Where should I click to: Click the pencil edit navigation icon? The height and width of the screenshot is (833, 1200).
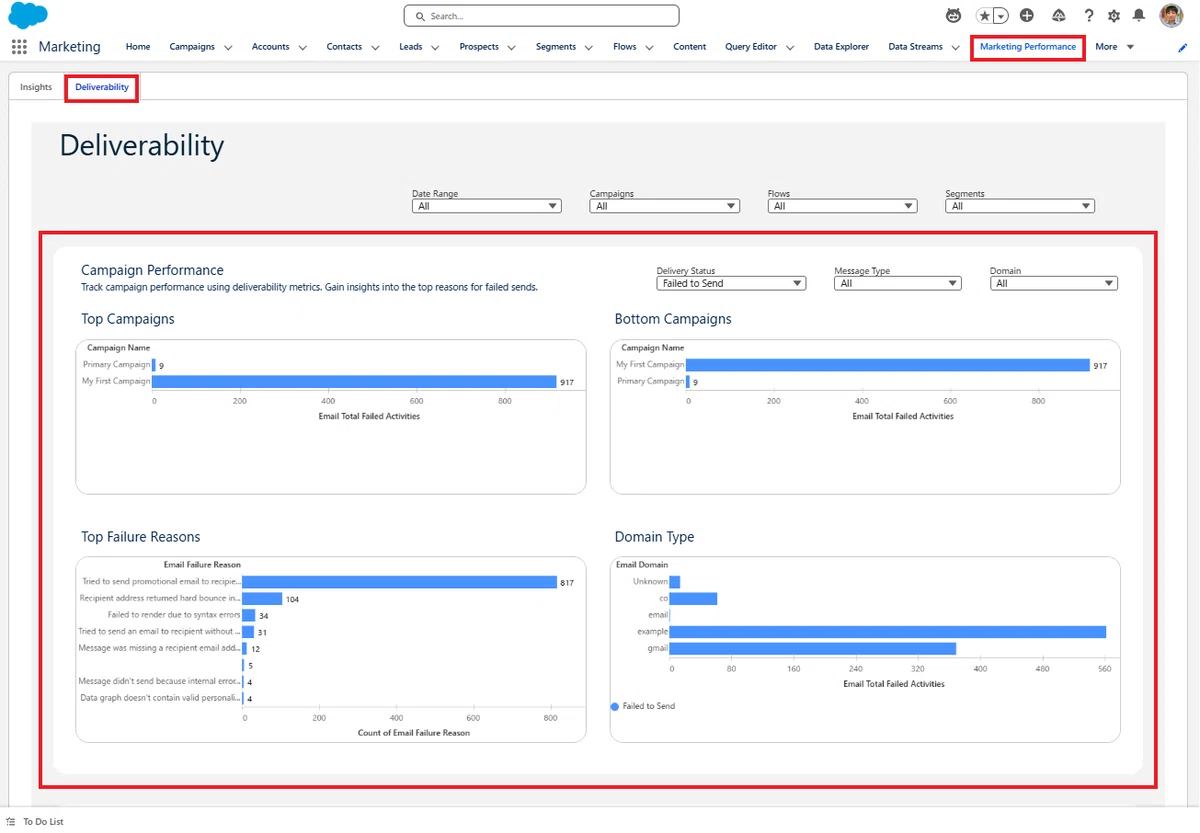(1183, 47)
